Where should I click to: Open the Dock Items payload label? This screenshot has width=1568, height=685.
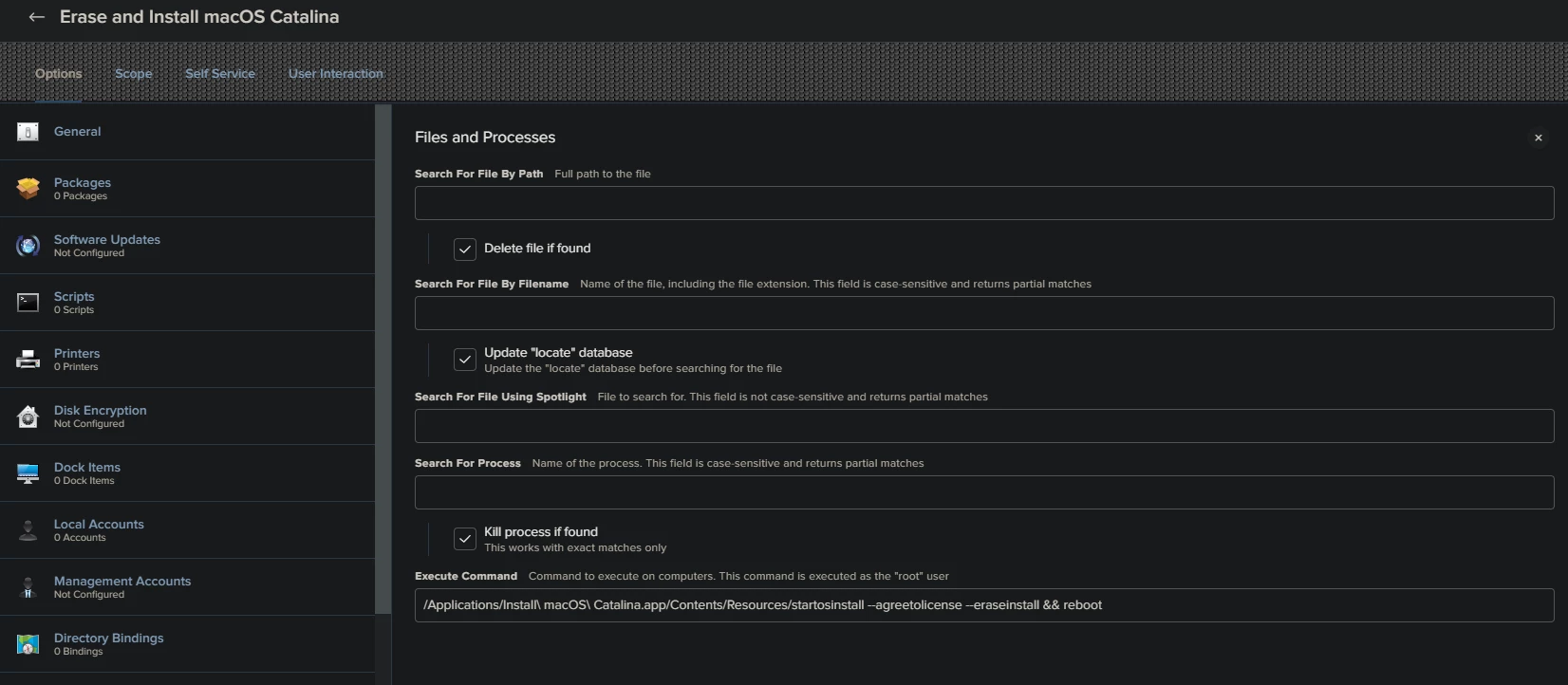(87, 467)
